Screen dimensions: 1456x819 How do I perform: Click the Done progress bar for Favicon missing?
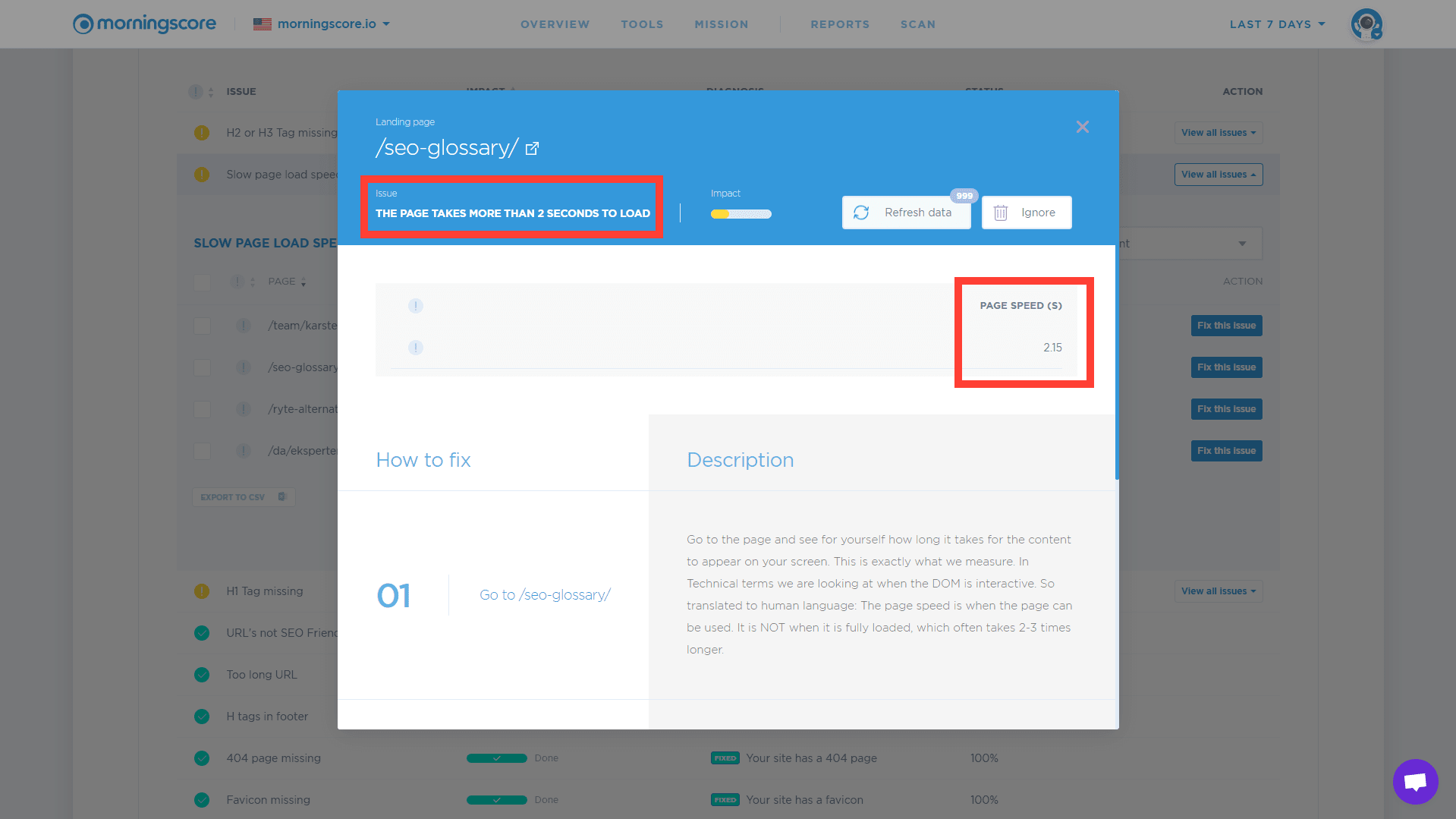[497, 800]
